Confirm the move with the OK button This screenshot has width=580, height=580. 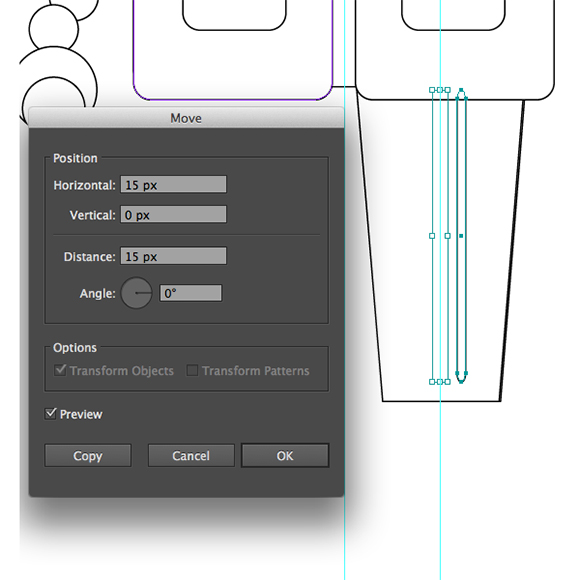coord(285,455)
